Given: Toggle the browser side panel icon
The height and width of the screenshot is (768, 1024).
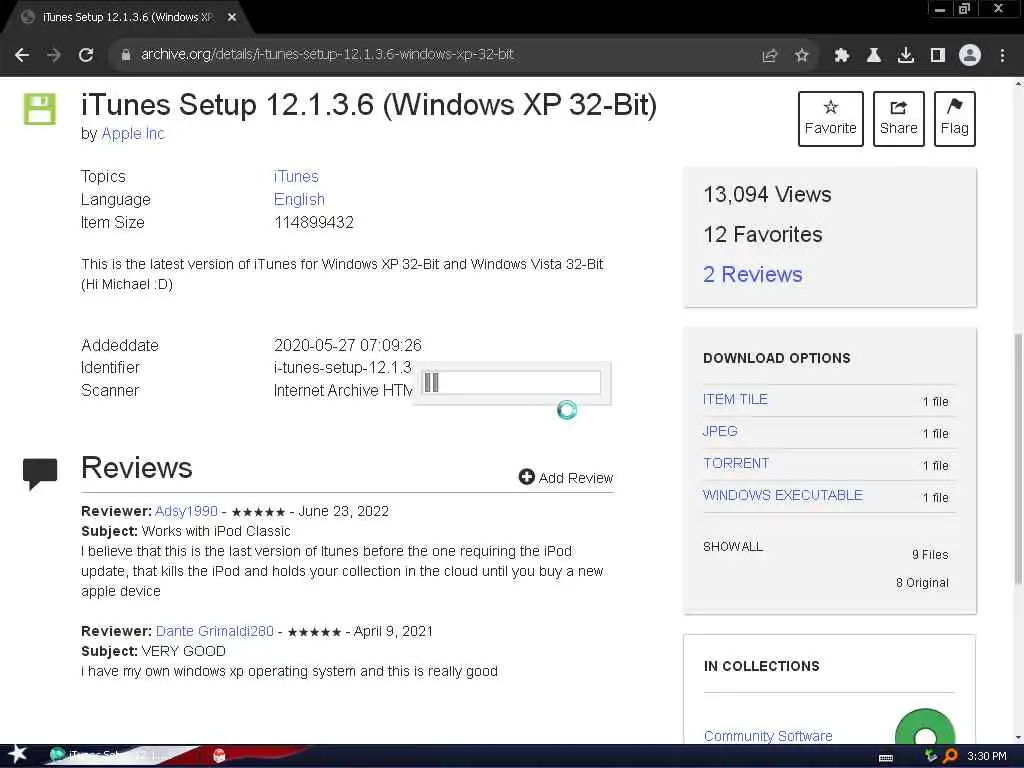Looking at the screenshot, I should pos(938,56).
